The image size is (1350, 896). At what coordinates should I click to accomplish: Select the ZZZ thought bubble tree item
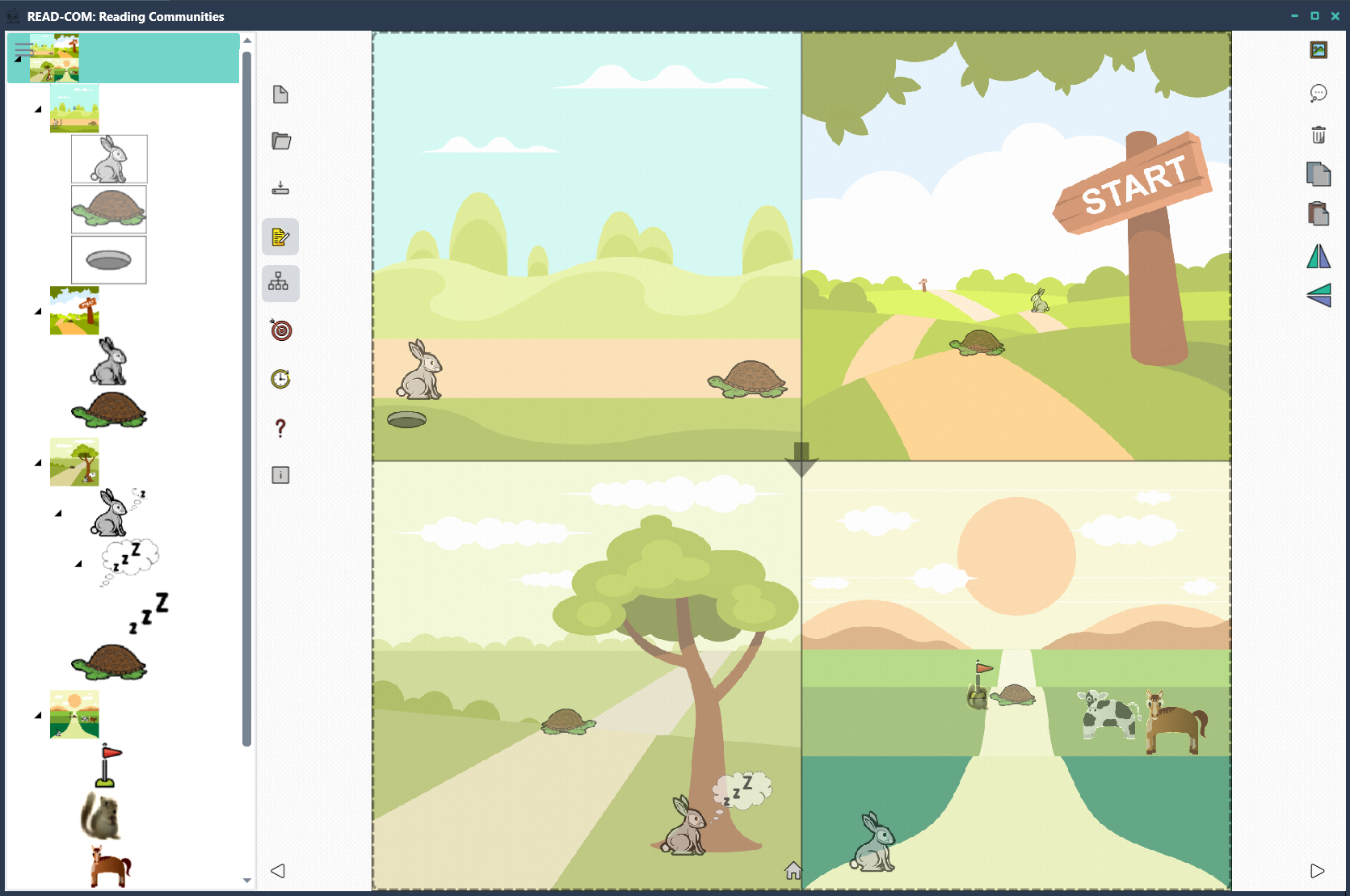[x=129, y=563]
